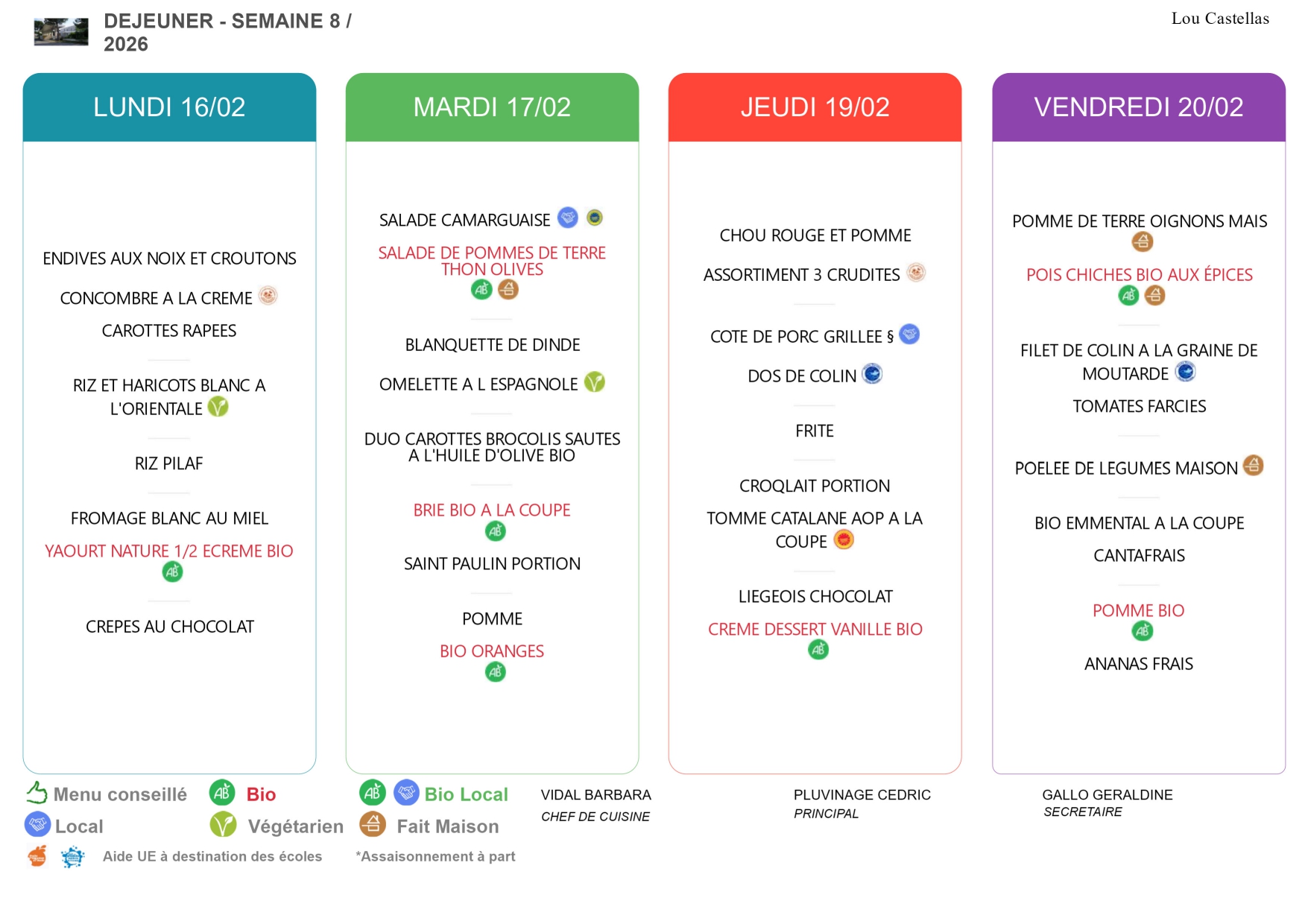The width and height of the screenshot is (1308, 924).
Task: Click the Bio icon under BIO ORANGES
Action: click(495, 672)
